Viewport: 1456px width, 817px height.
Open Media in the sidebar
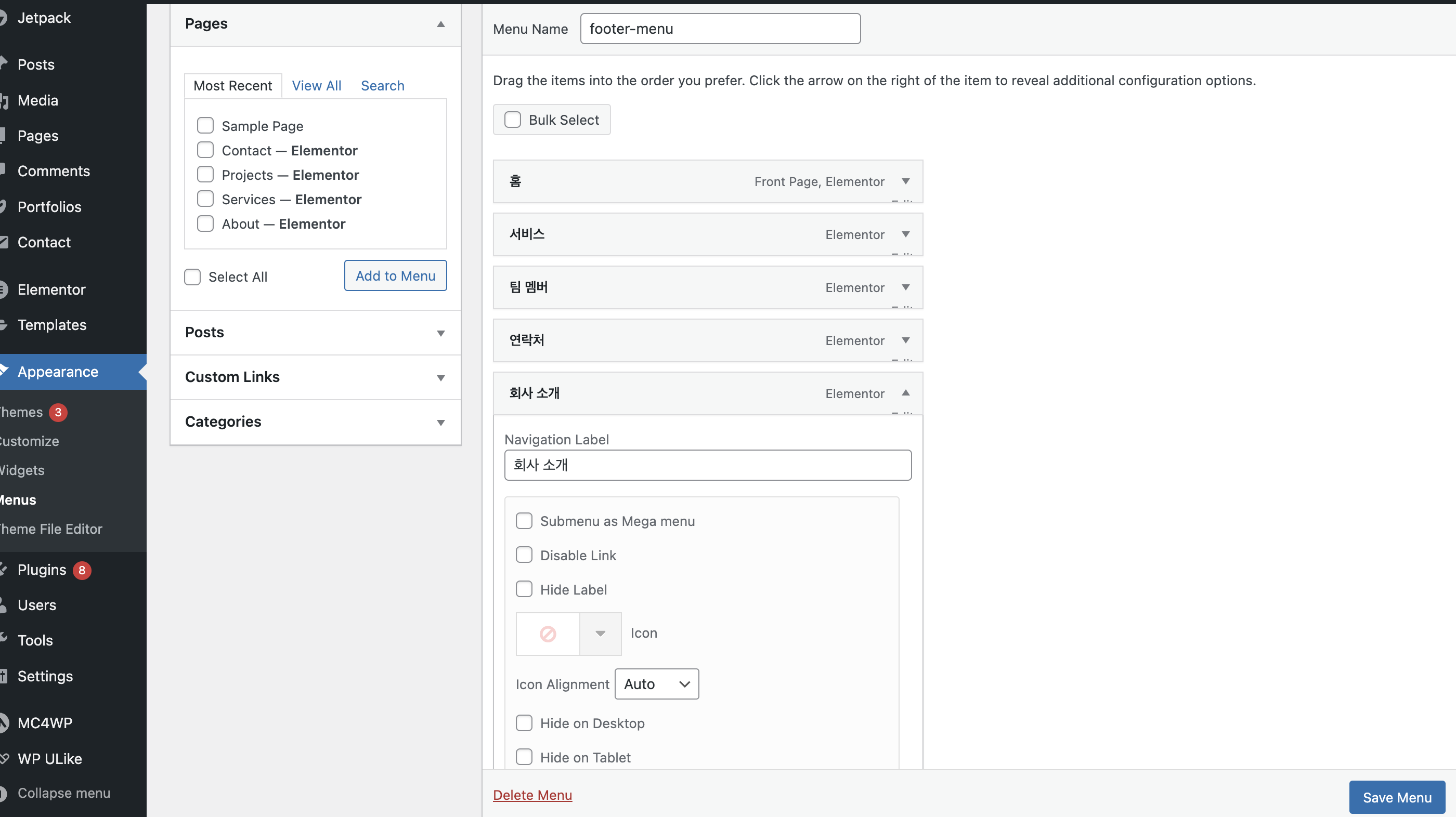(38, 101)
